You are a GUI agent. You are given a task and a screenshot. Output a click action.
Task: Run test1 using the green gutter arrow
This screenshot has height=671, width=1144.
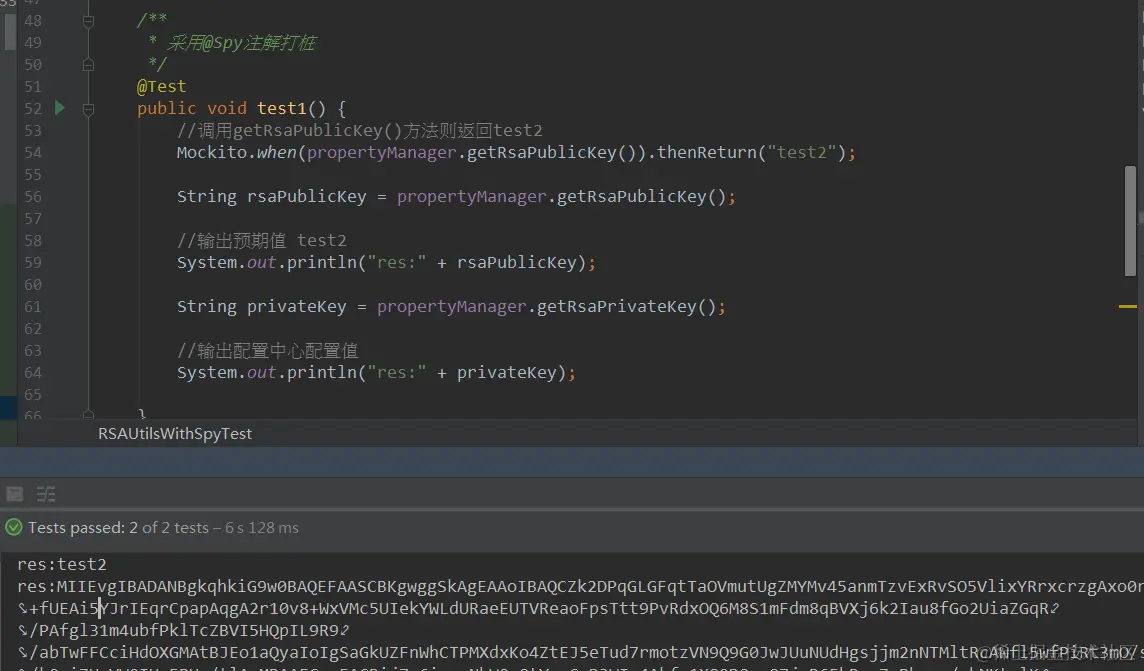tap(60, 108)
